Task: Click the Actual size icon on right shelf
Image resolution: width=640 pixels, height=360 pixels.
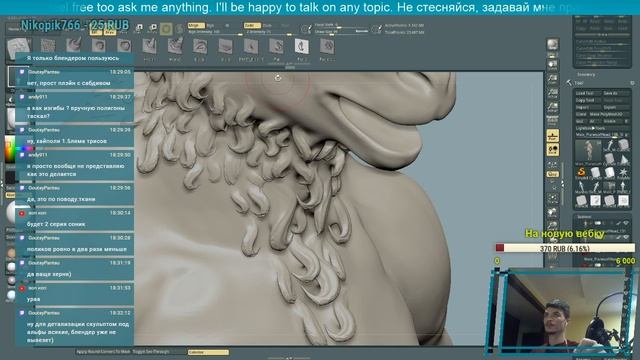Action: tap(553, 93)
